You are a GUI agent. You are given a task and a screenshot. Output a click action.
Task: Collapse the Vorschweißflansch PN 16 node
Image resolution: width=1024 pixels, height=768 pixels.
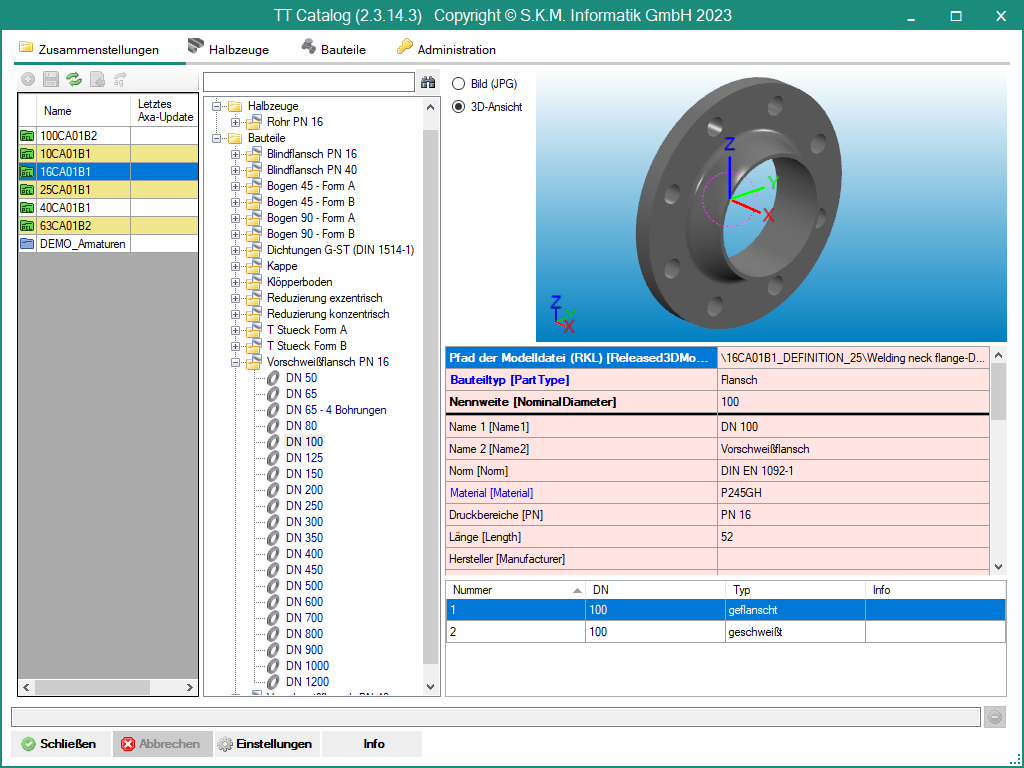236,362
